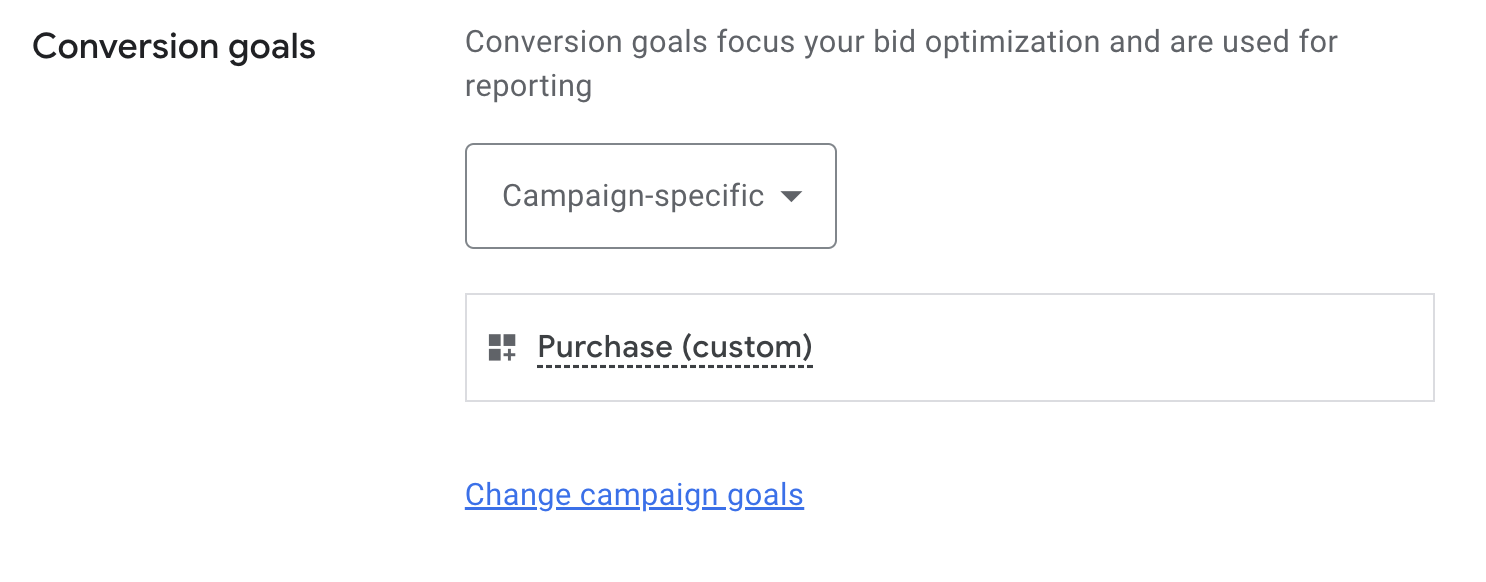Click the downward triangle next to Campaign-specific
This screenshot has width=1486, height=582.
pos(791,196)
